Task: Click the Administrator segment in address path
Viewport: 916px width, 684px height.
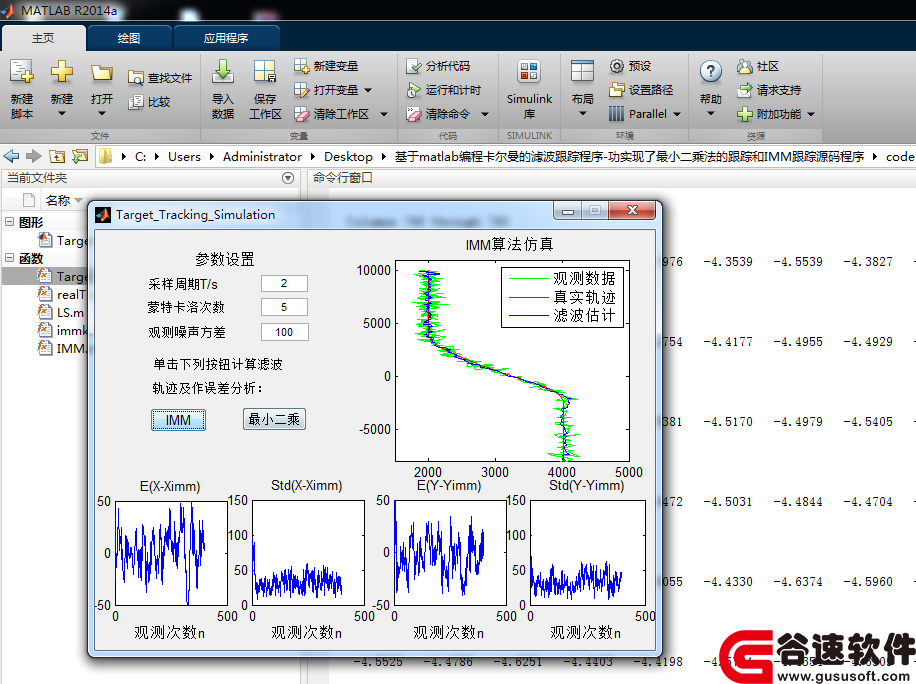Action: [x=262, y=157]
